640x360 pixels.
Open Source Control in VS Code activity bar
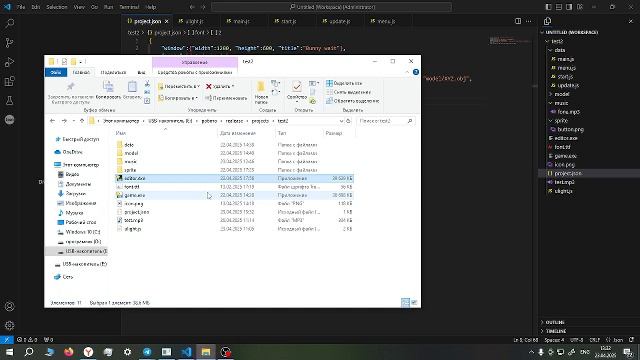point(9,42)
